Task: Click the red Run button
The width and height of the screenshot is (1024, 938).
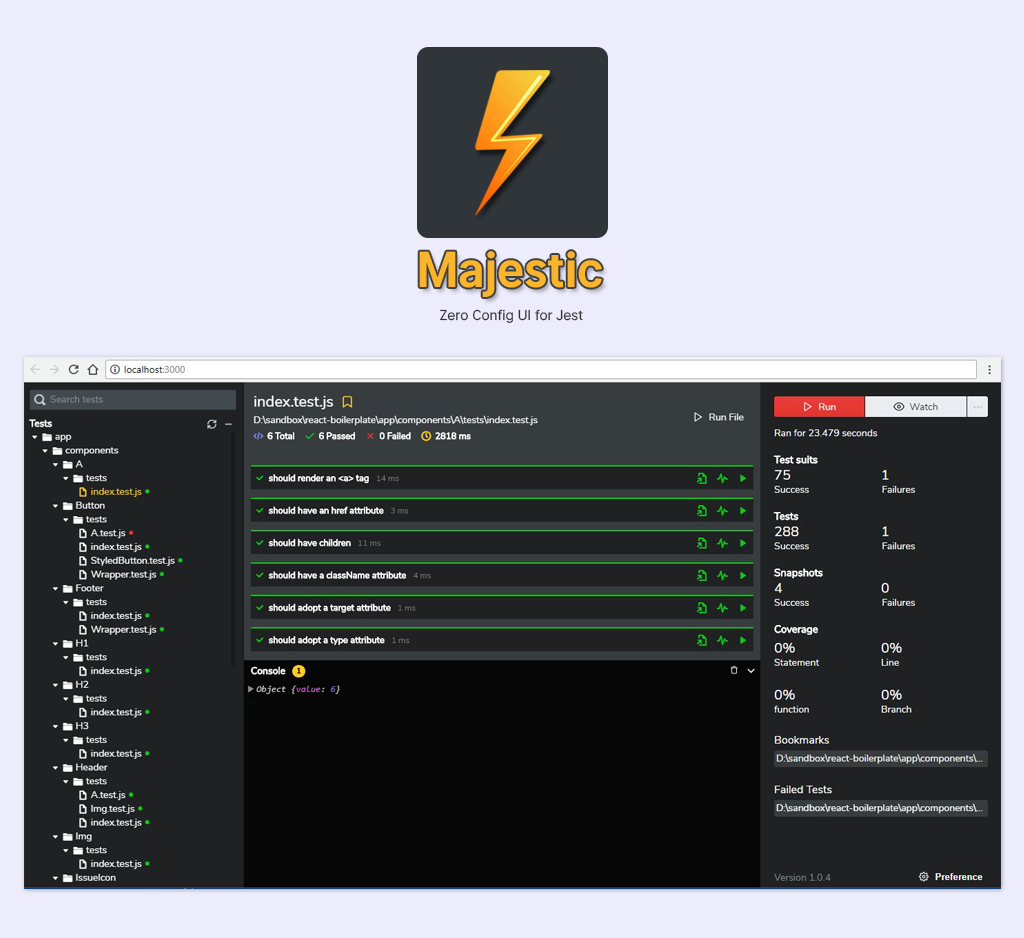Action: (x=819, y=406)
